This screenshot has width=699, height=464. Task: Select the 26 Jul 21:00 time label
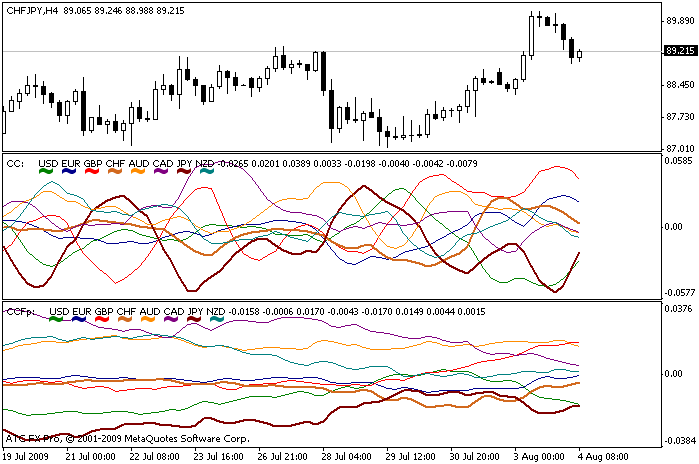point(283,457)
